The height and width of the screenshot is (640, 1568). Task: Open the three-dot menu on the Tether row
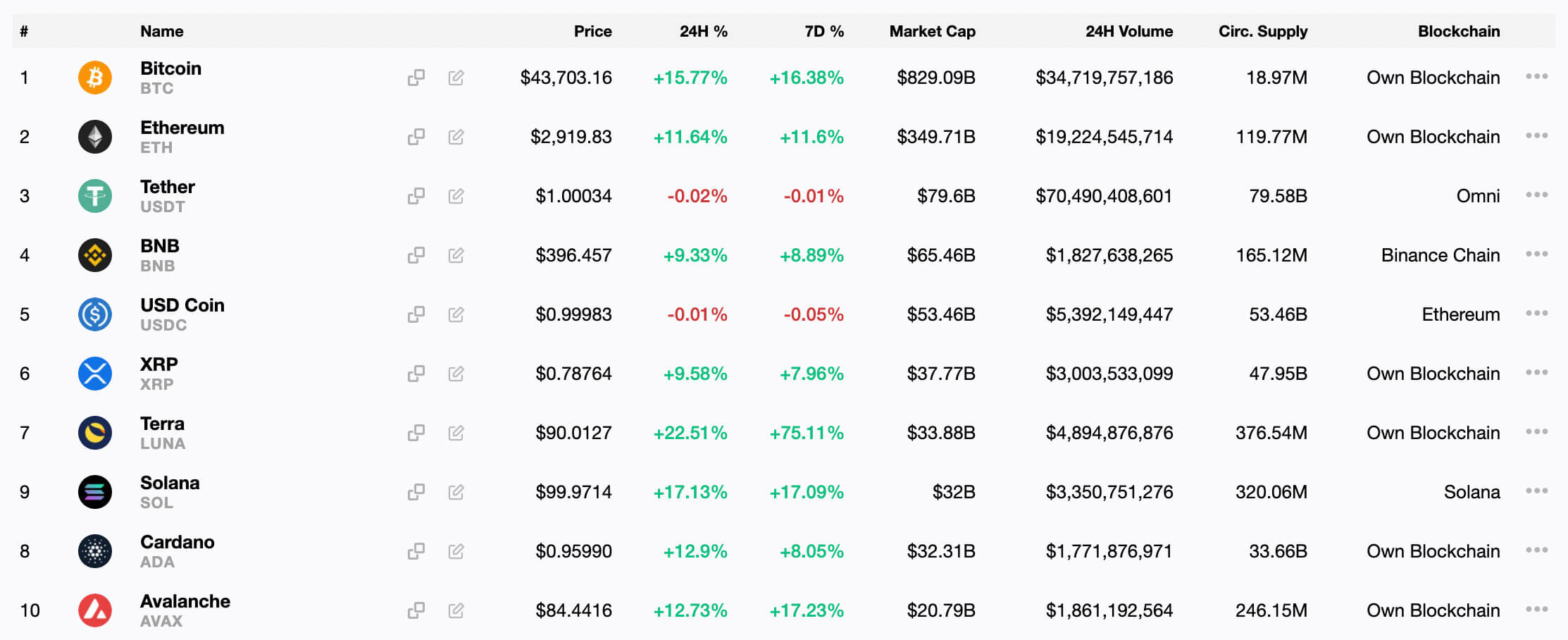click(1539, 196)
